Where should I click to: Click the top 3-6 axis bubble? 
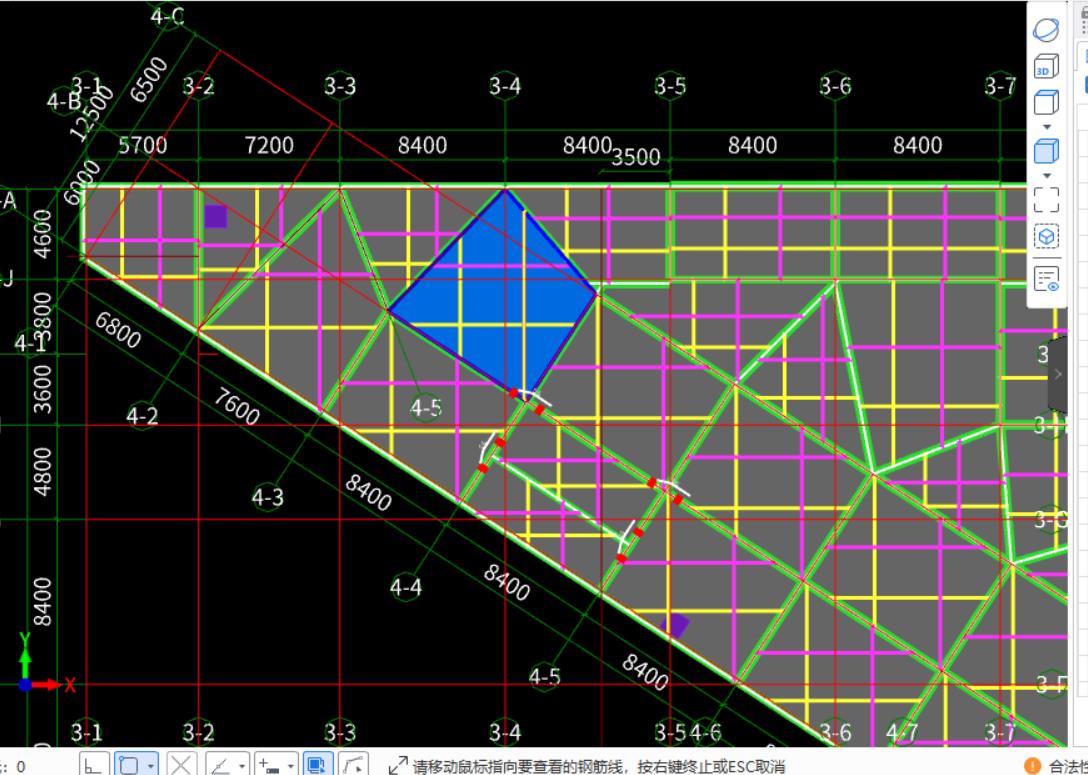(835, 85)
